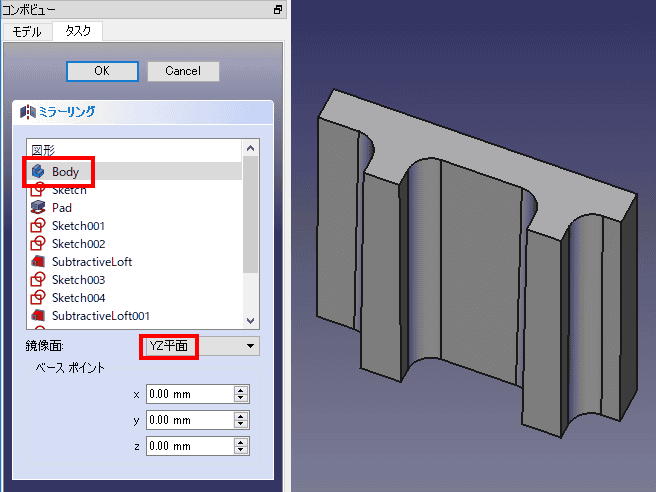Viewport: 656px width, 492px height.
Task: Open the mirror plane YZ平面 dropdown
Action: pos(200,346)
